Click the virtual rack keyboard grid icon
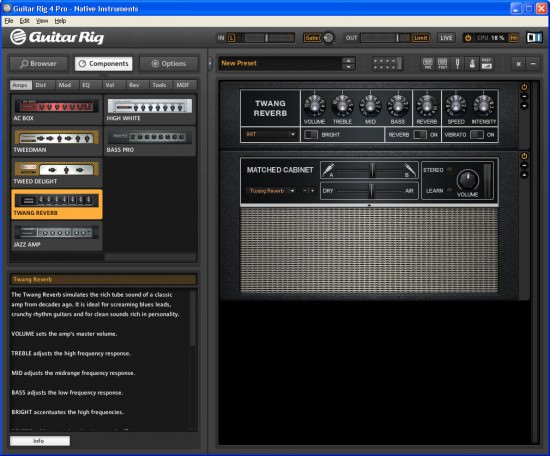The height and width of the screenshot is (456, 550). pyautogui.click(x=387, y=64)
